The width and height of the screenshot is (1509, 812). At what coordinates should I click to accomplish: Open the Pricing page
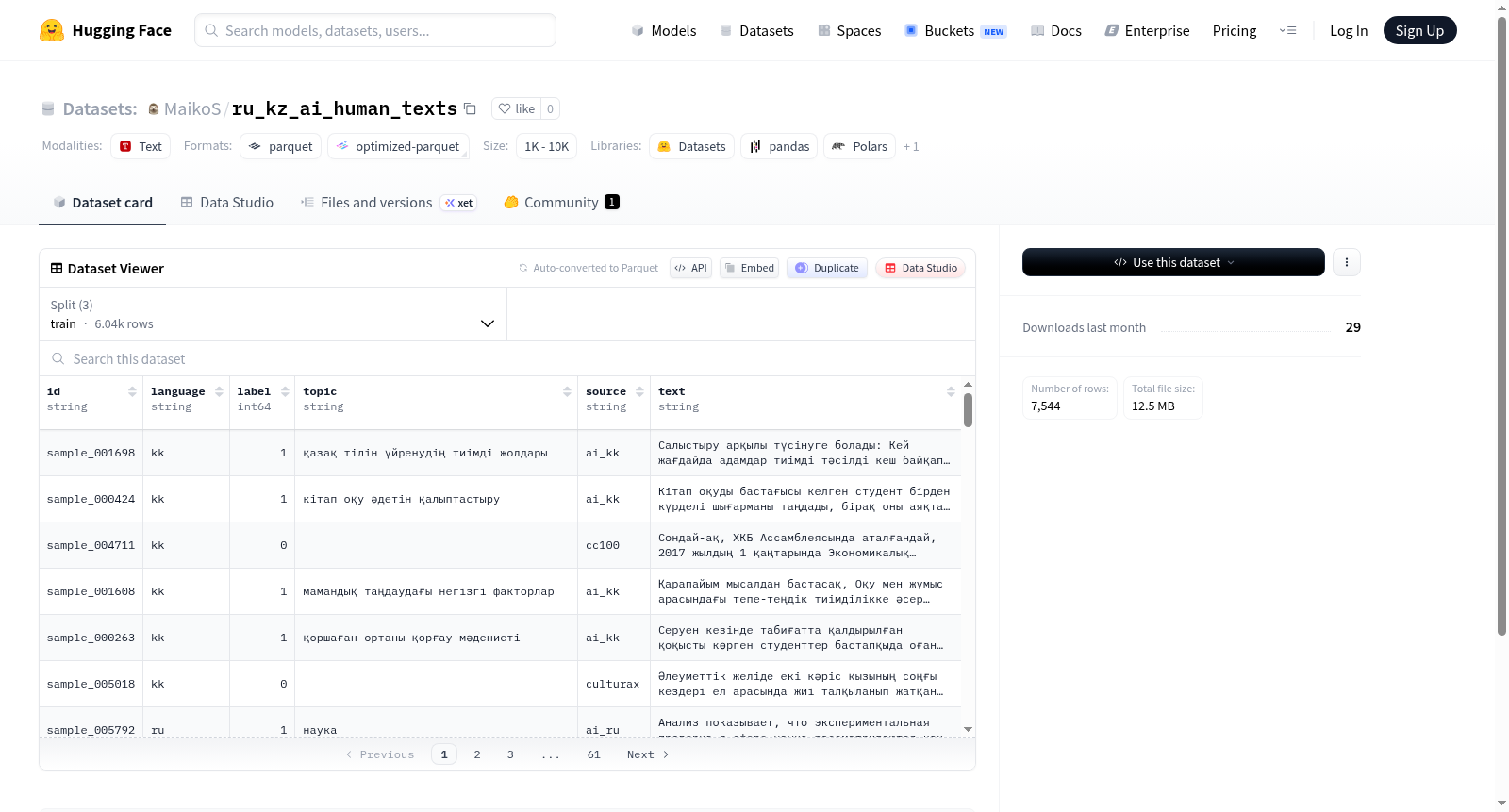1235,30
